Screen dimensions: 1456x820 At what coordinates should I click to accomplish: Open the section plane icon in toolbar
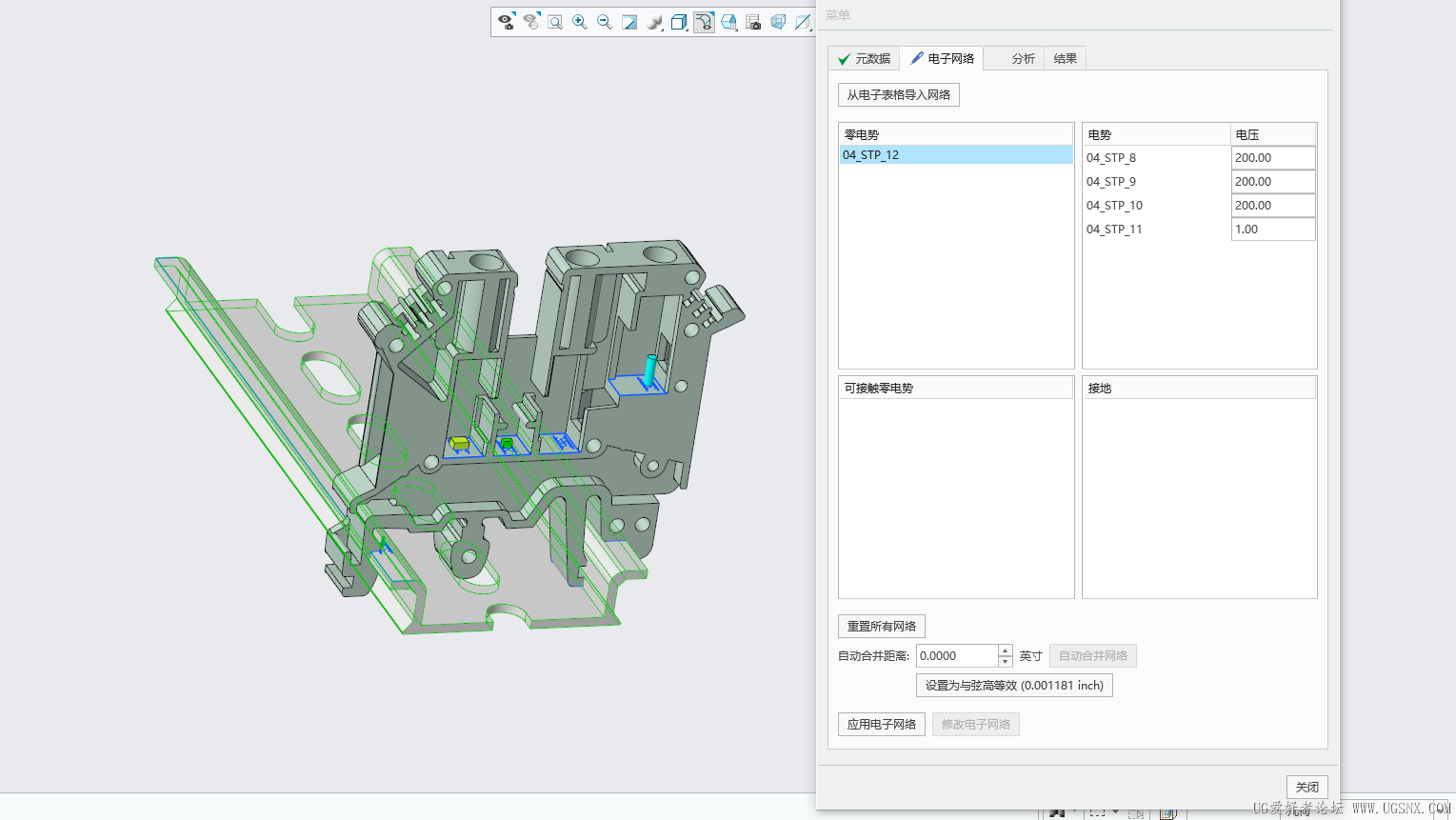pyautogui.click(x=803, y=22)
